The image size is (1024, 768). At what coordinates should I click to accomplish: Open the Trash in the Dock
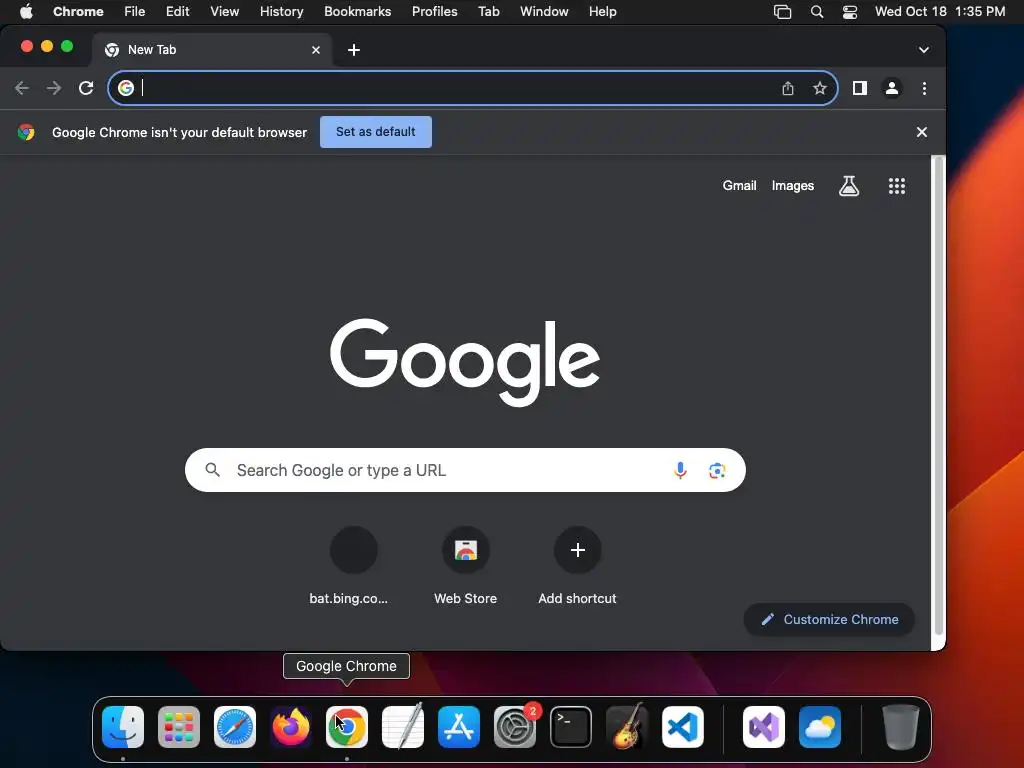point(901,727)
